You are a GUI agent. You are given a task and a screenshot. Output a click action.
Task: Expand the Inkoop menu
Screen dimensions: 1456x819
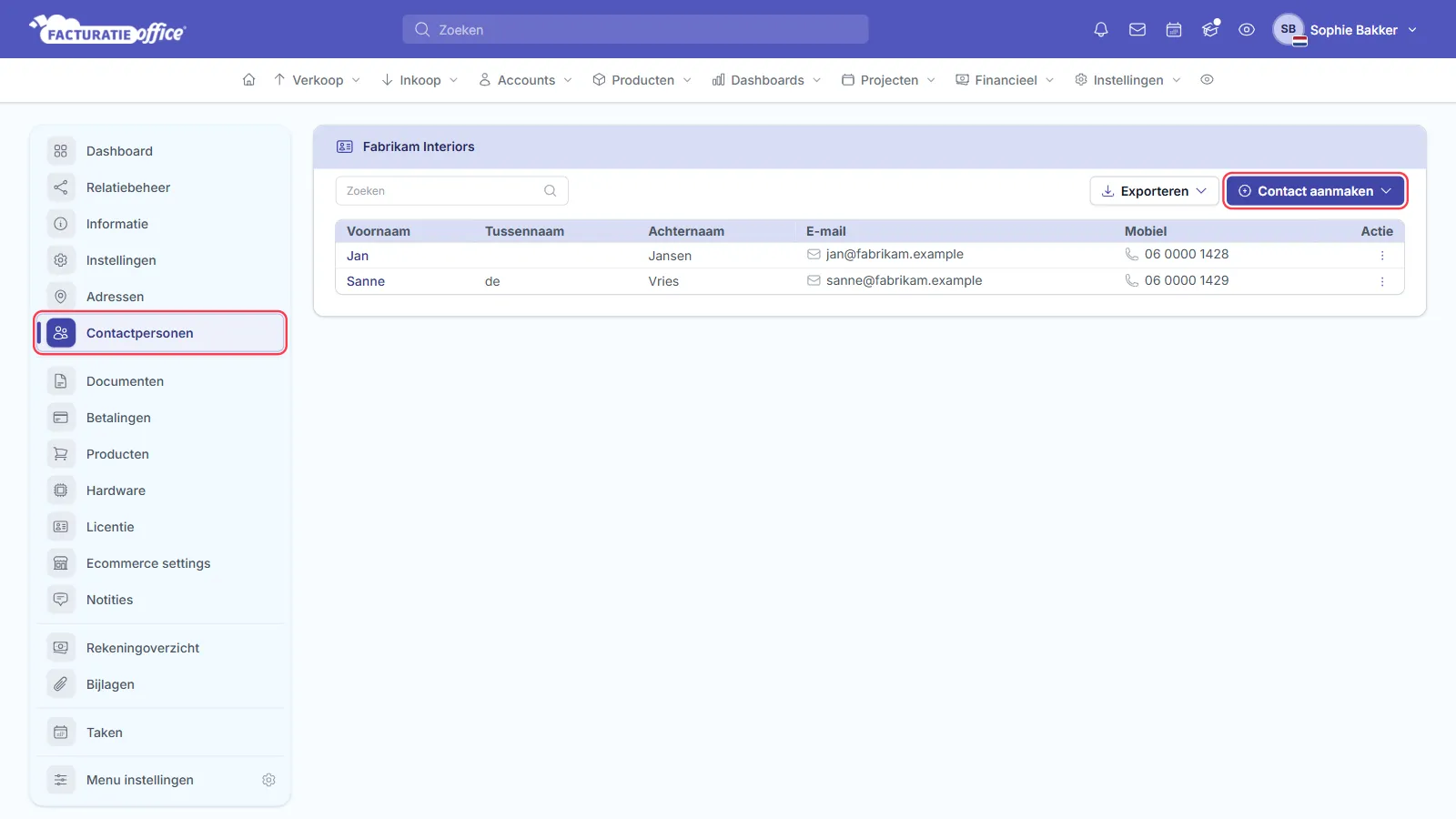point(420,80)
